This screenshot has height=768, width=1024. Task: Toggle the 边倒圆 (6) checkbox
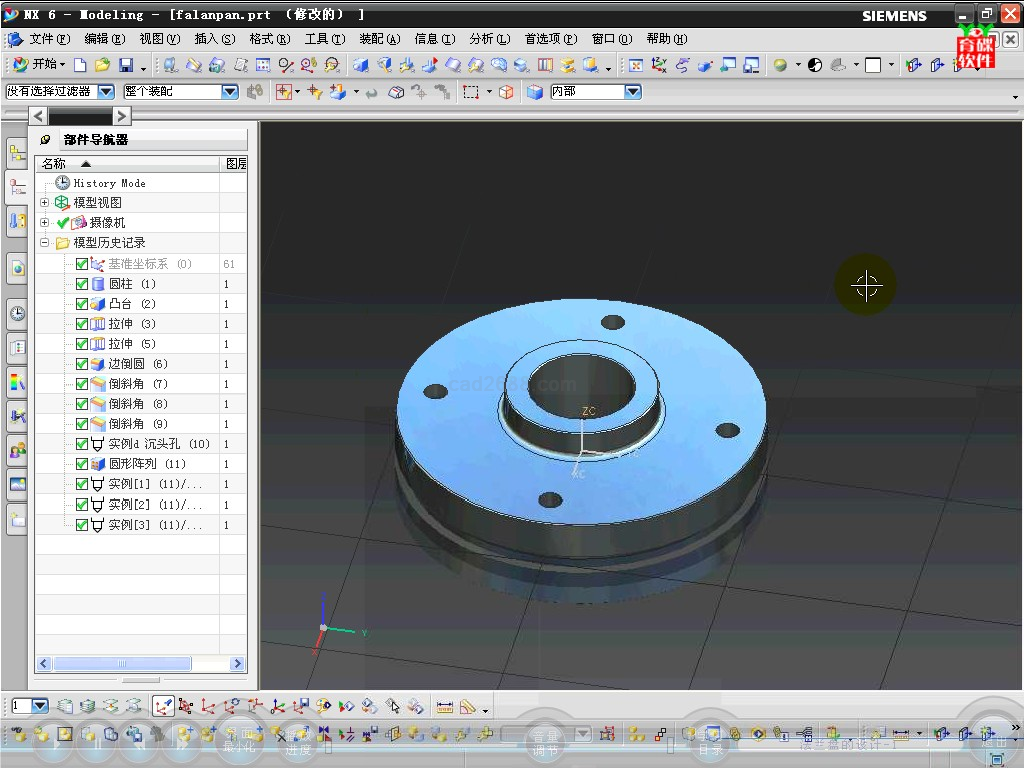point(82,364)
